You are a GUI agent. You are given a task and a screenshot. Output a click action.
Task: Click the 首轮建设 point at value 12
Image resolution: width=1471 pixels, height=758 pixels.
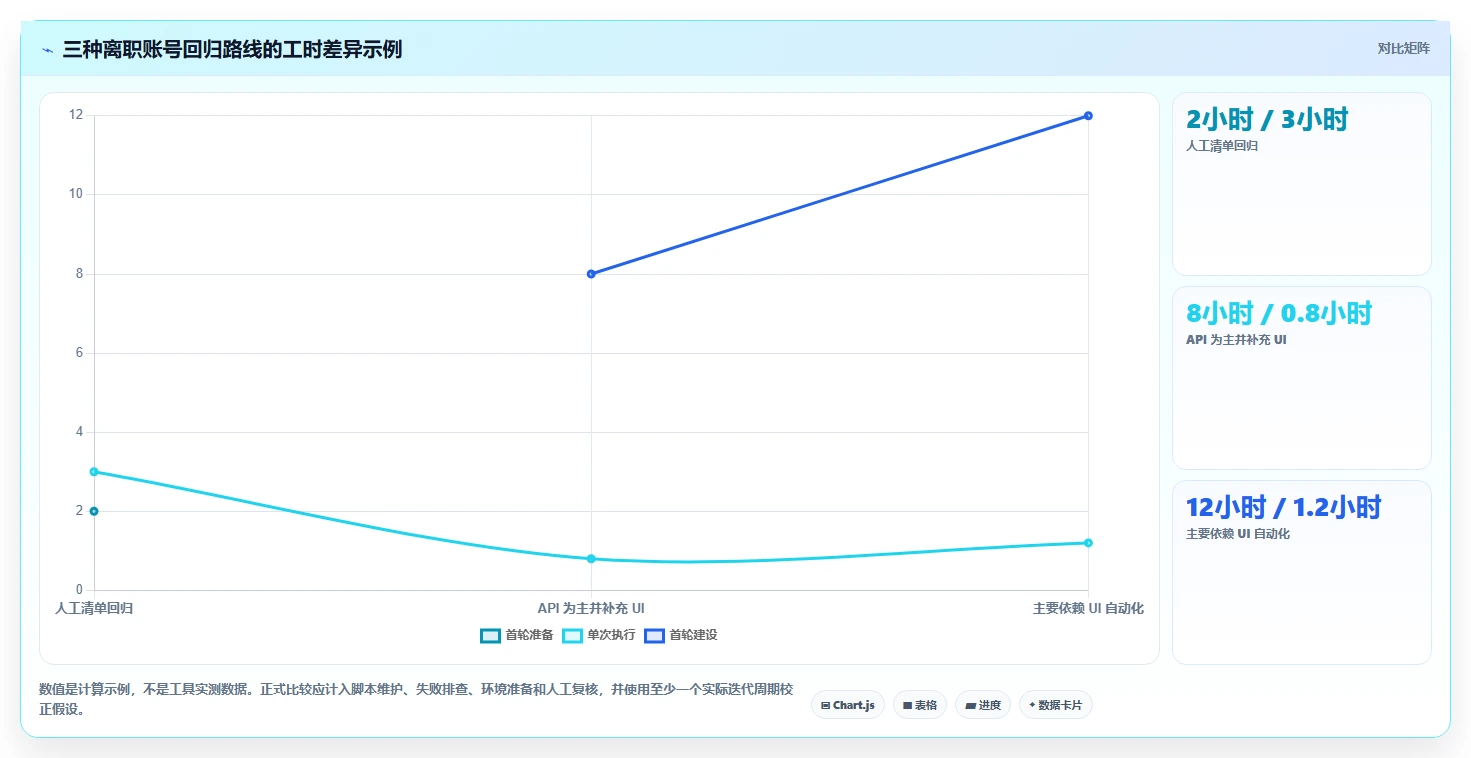1088,116
